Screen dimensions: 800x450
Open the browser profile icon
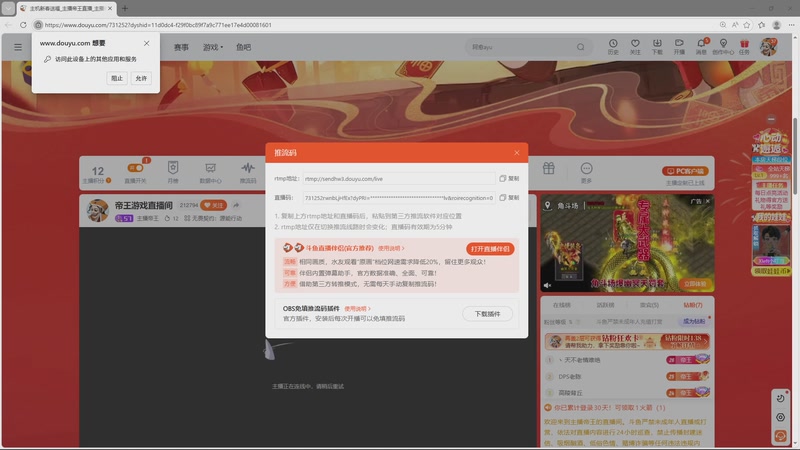tap(777, 24)
